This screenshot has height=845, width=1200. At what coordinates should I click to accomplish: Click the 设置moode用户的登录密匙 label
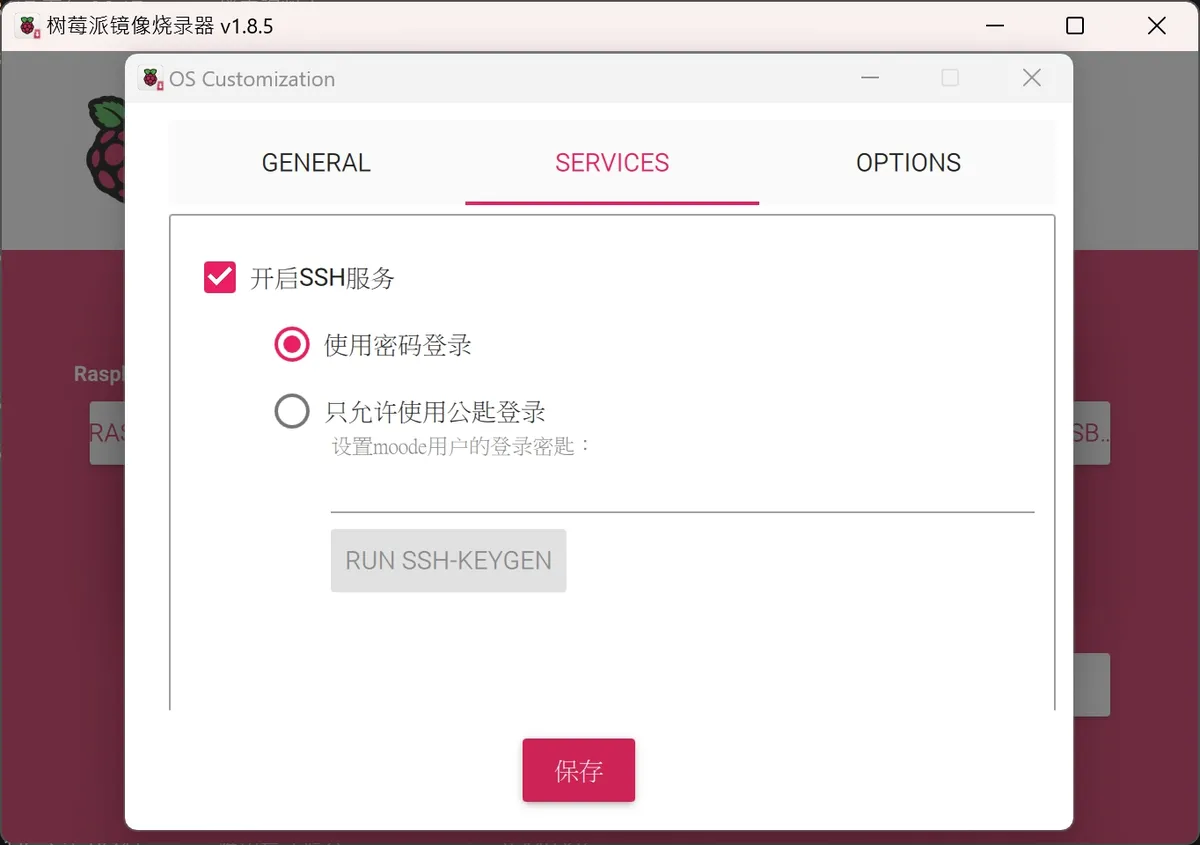[462, 446]
